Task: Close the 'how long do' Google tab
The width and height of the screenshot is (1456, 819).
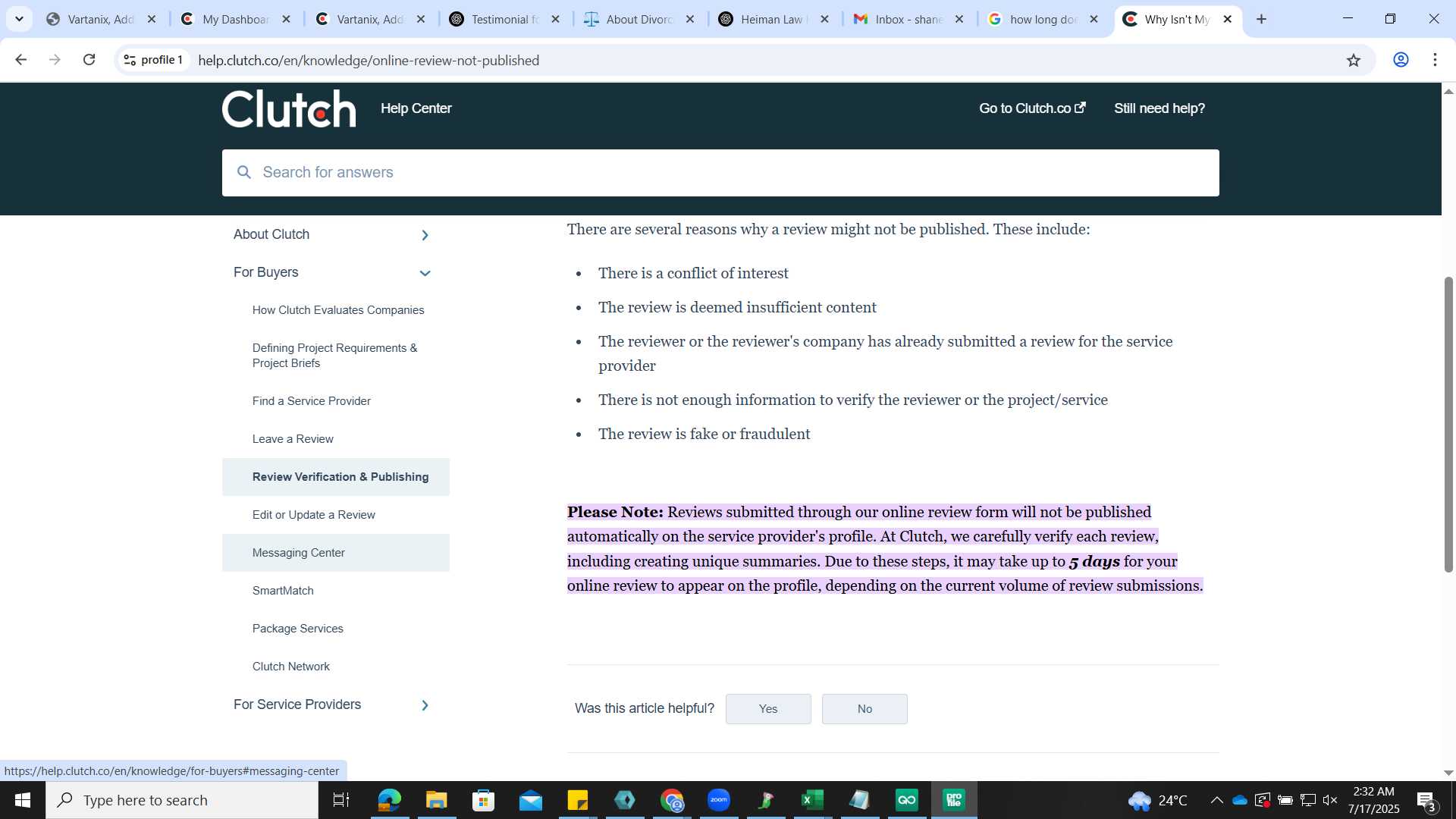Action: tap(1094, 19)
